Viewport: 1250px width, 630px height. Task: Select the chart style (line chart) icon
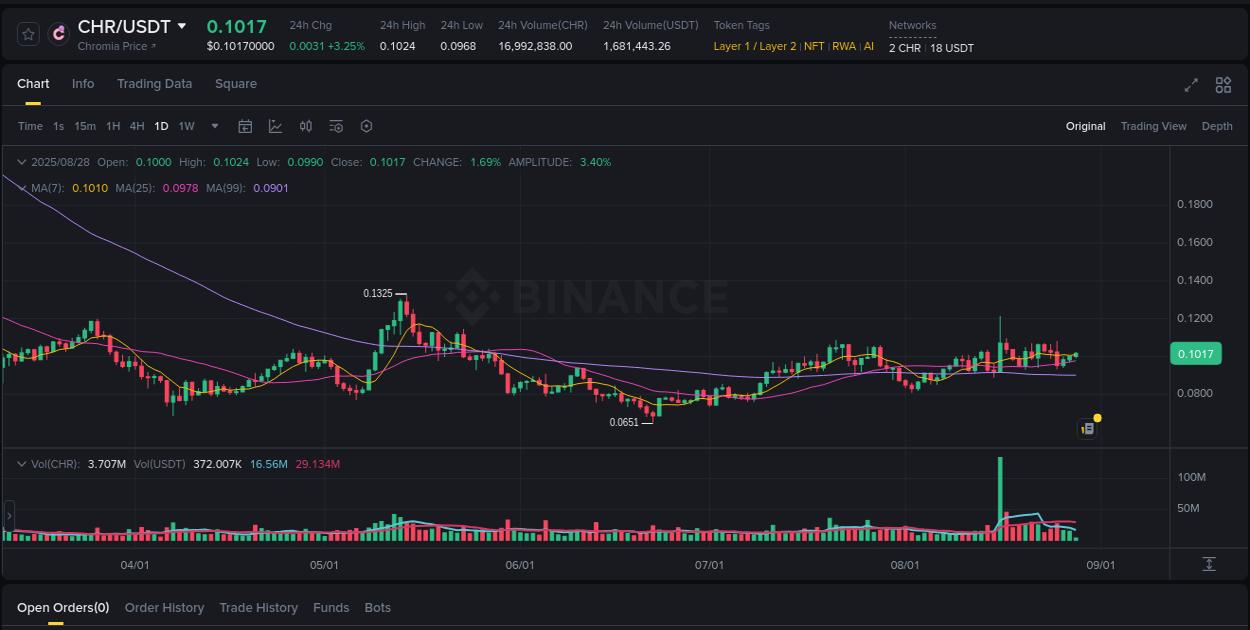tap(275, 126)
